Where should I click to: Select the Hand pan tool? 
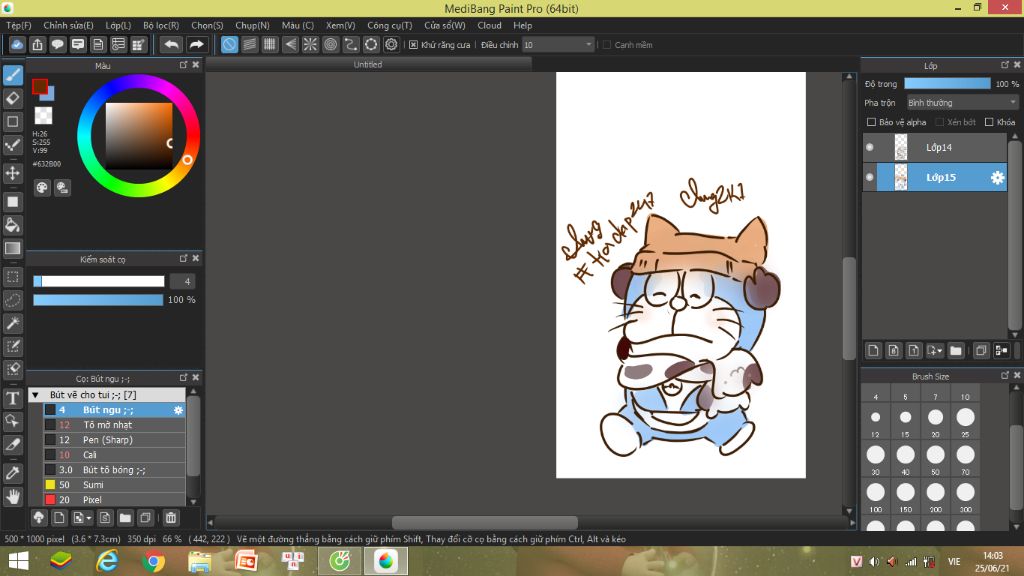pyautogui.click(x=12, y=496)
